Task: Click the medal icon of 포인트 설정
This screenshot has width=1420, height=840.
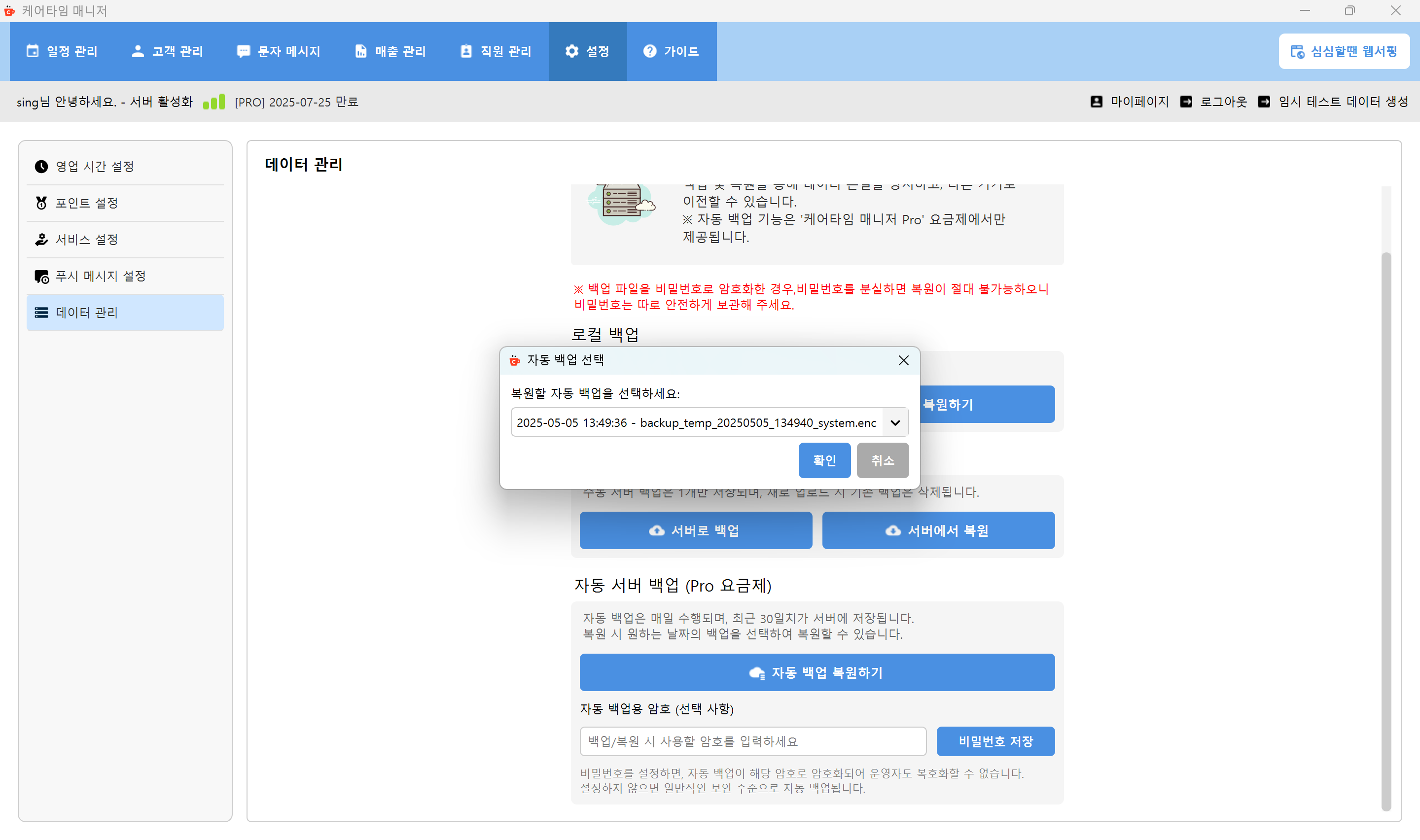Action: [41, 203]
